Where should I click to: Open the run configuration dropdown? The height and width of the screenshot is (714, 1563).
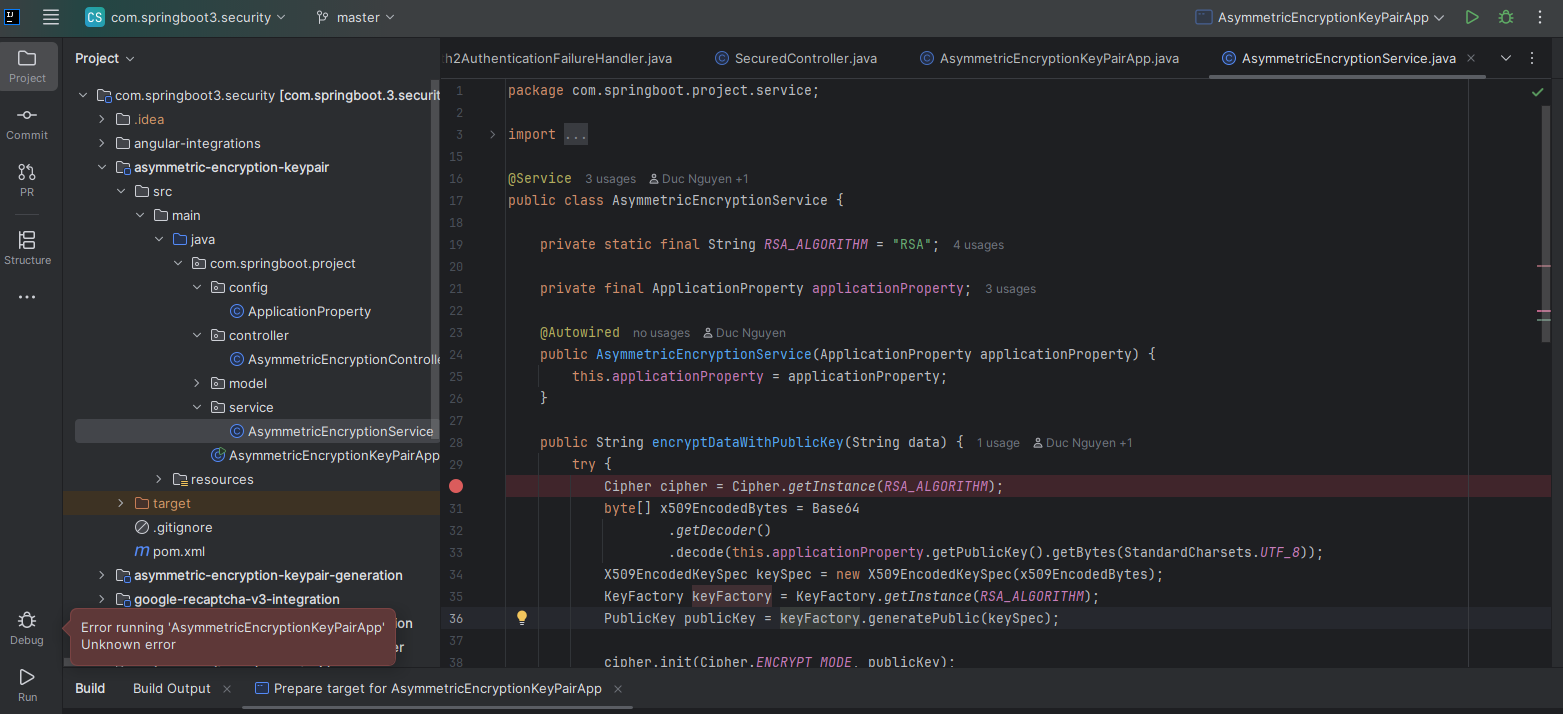point(1322,17)
